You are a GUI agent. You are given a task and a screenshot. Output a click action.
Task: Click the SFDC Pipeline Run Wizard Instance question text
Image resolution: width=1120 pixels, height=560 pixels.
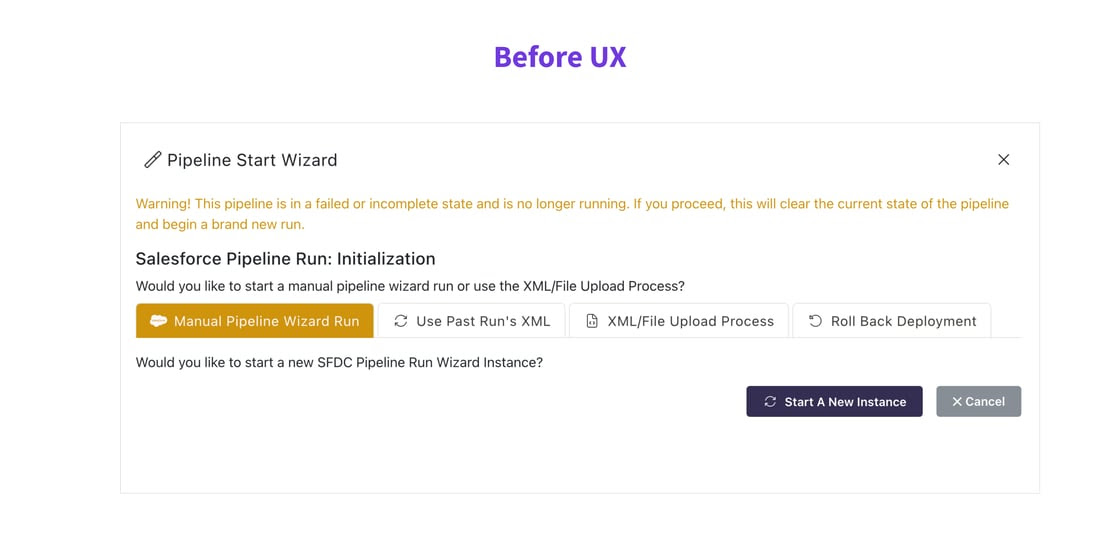pyautogui.click(x=339, y=362)
